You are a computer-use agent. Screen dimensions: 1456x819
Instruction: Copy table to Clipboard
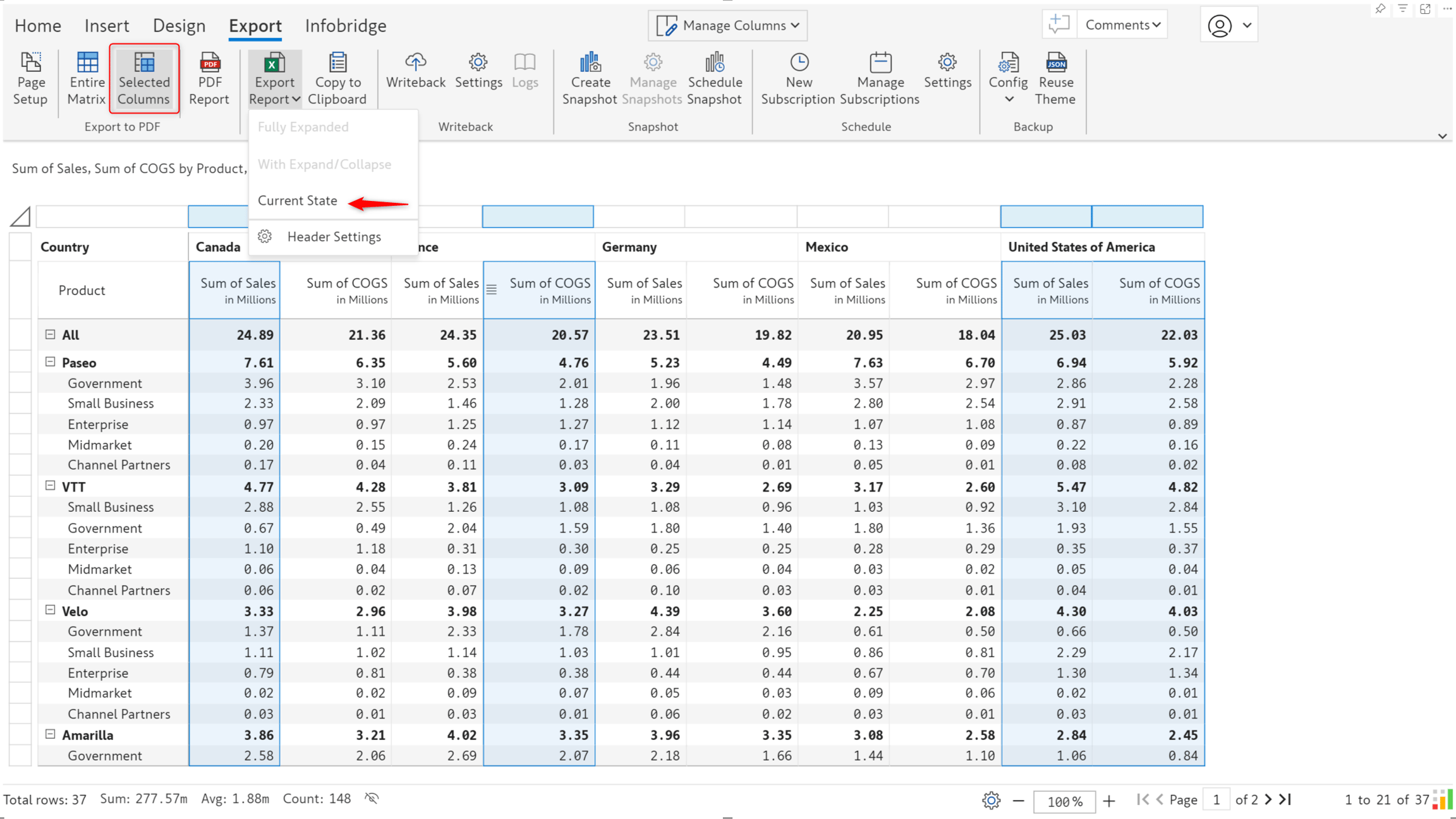tap(337, 79)
